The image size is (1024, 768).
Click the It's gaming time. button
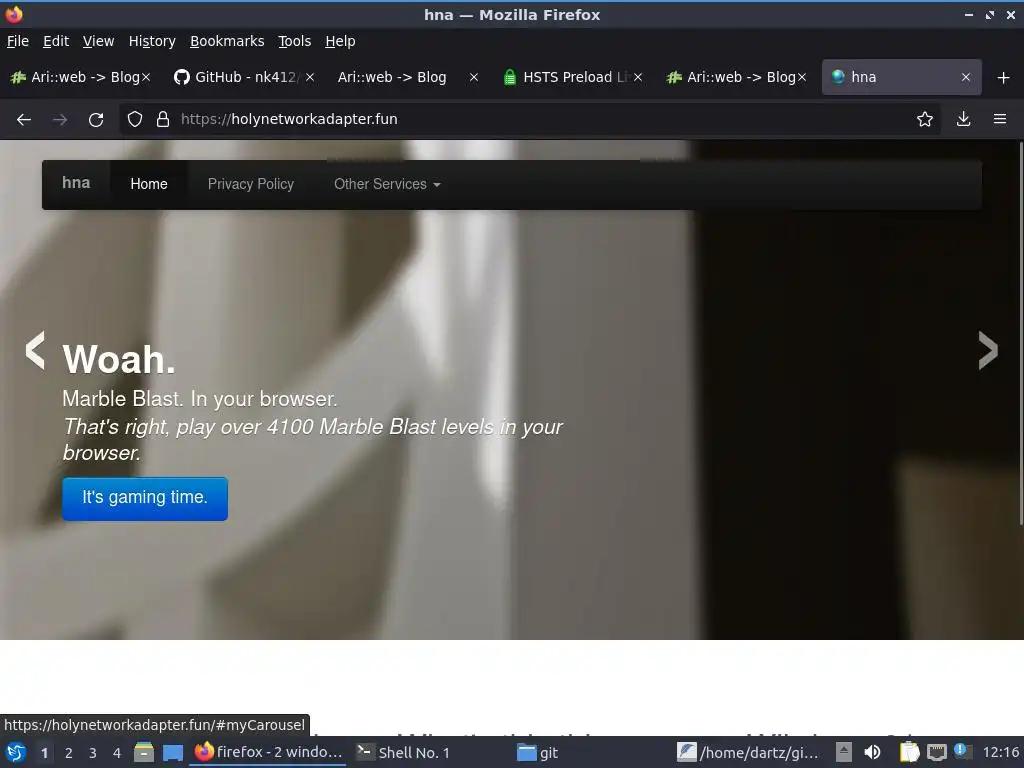pos(145,498)
